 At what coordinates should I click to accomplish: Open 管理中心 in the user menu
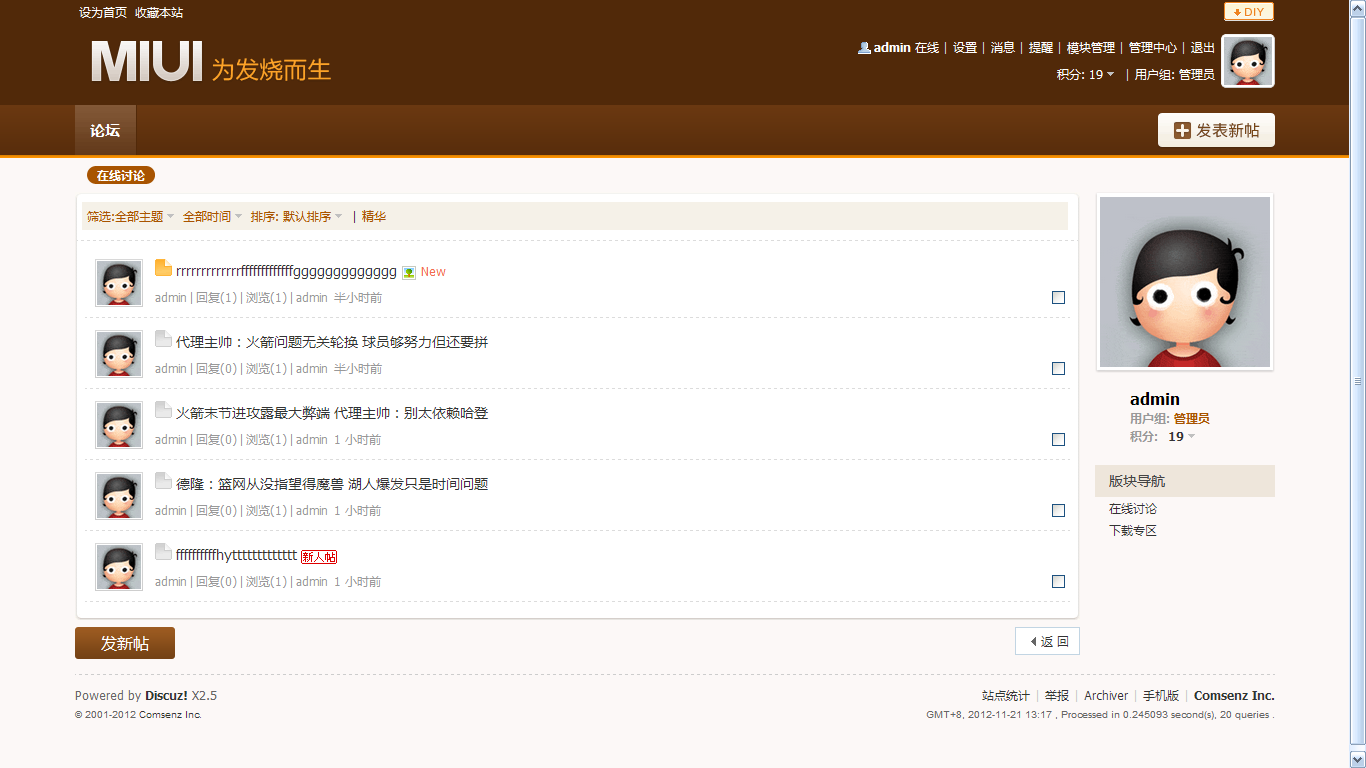point(1153,48)
